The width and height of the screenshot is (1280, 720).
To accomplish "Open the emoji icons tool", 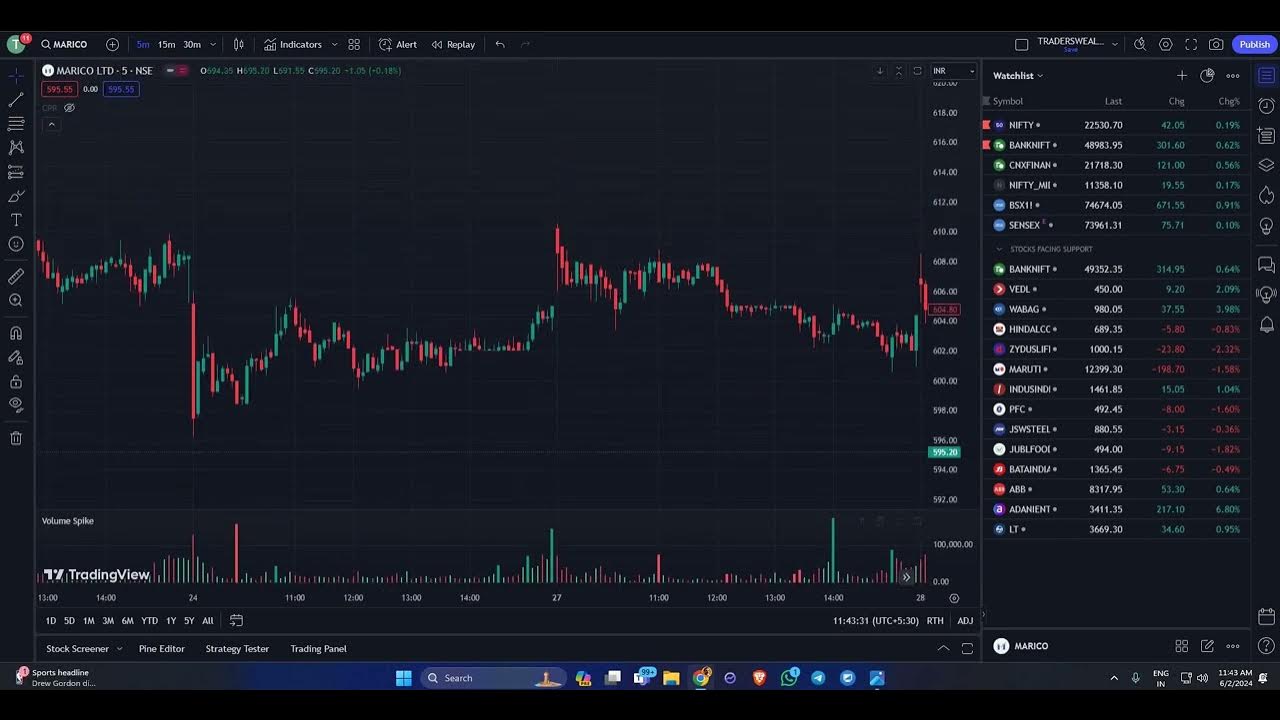I will tap(16, 244).
